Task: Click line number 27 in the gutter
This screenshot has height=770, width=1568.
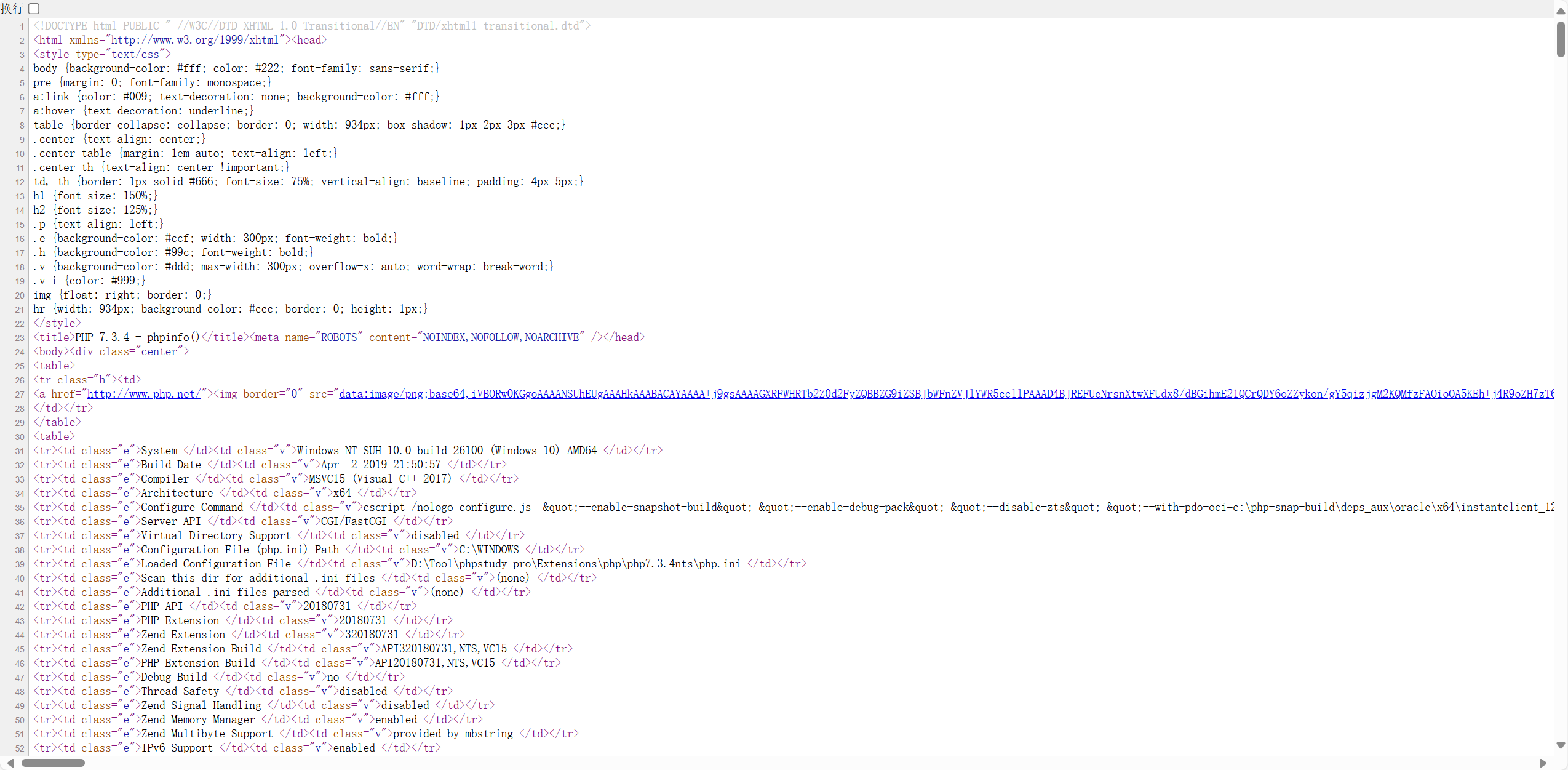Action: [x=18, y=394]
